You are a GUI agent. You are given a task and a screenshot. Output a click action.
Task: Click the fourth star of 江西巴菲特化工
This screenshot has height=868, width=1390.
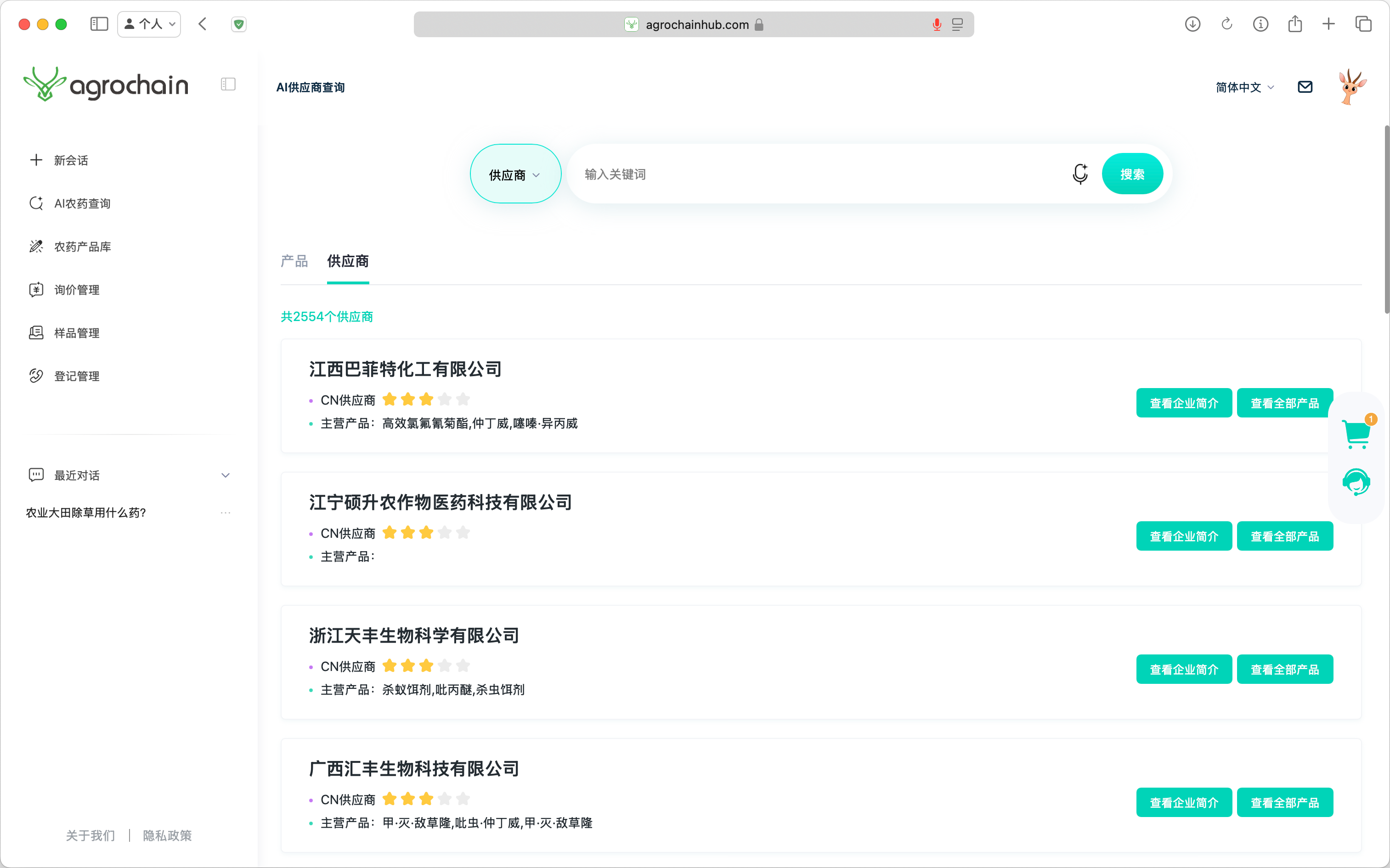(444, 399)
